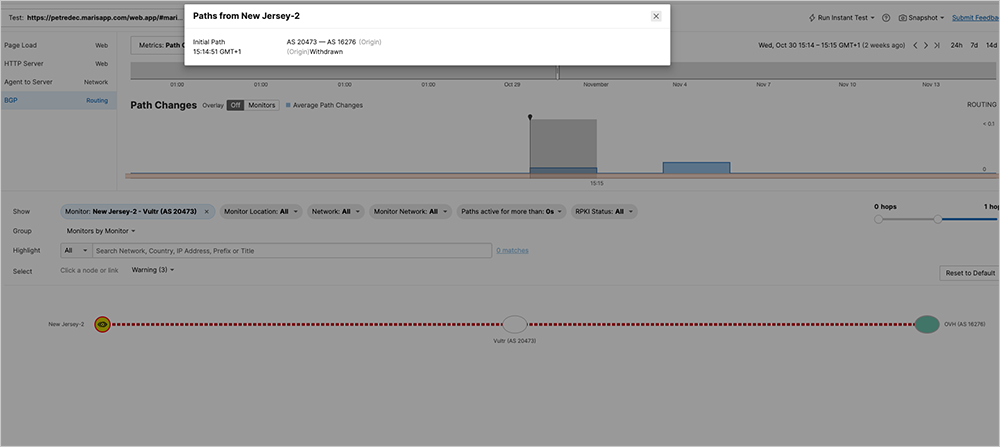Open the BGP routing view
This screenshot has height=447, width=1000.
coord(57,100)
